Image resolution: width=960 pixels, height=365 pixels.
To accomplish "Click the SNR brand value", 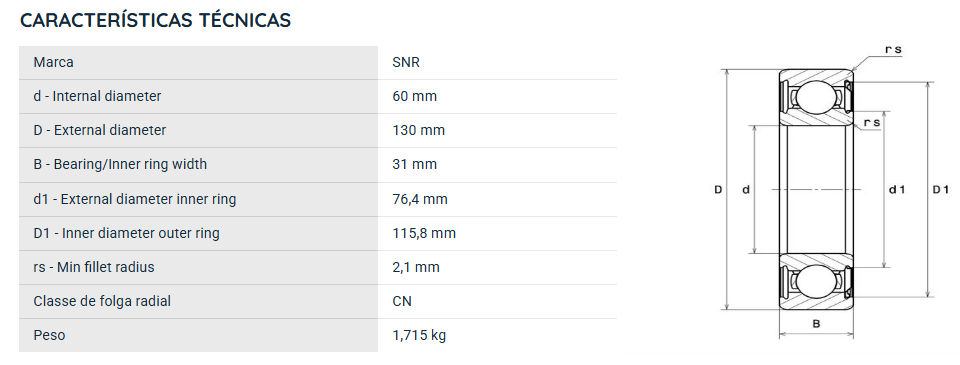I will pos(406,62).
